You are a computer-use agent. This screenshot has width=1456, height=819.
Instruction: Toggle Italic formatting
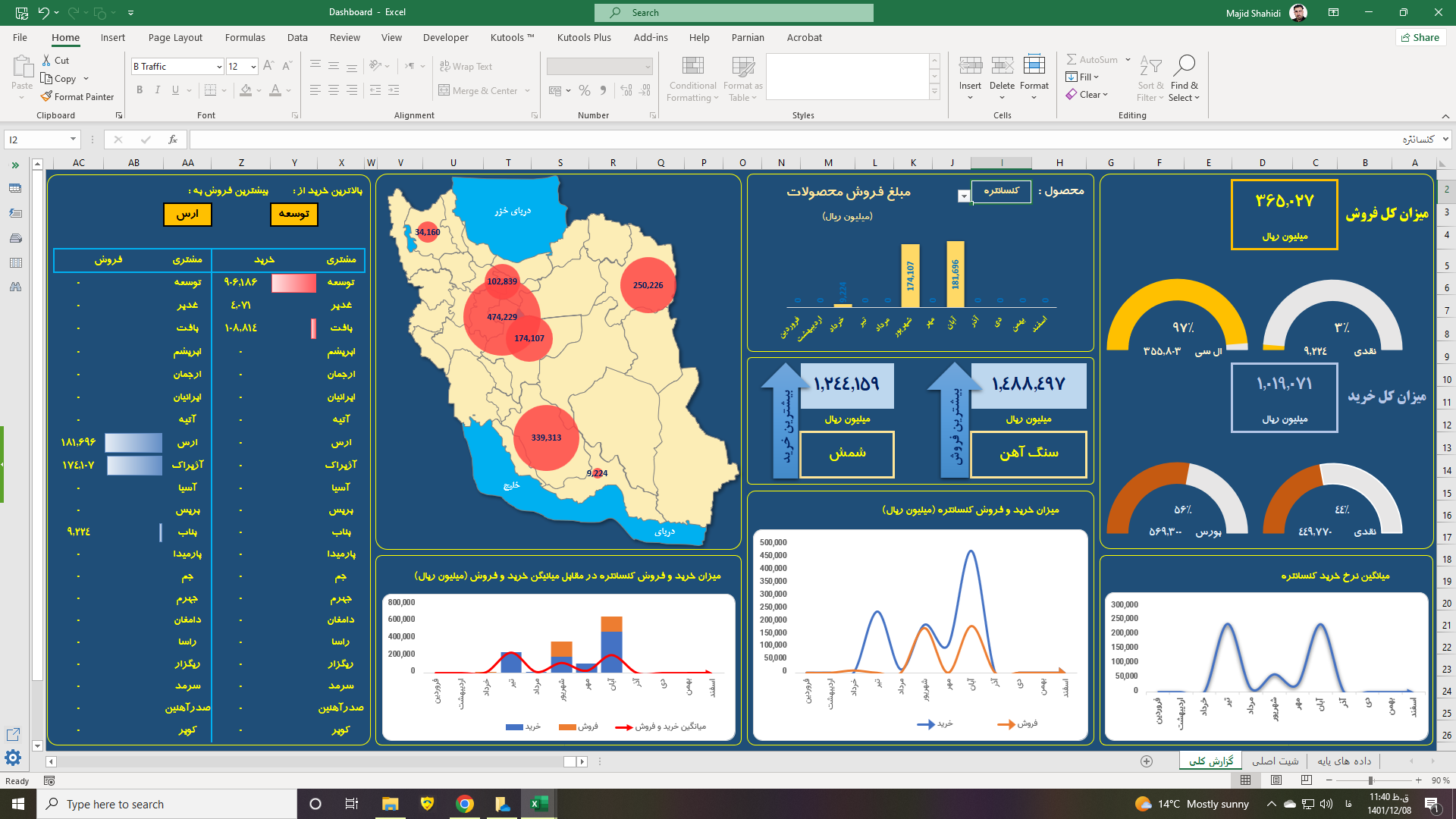(x=158, y=90)
